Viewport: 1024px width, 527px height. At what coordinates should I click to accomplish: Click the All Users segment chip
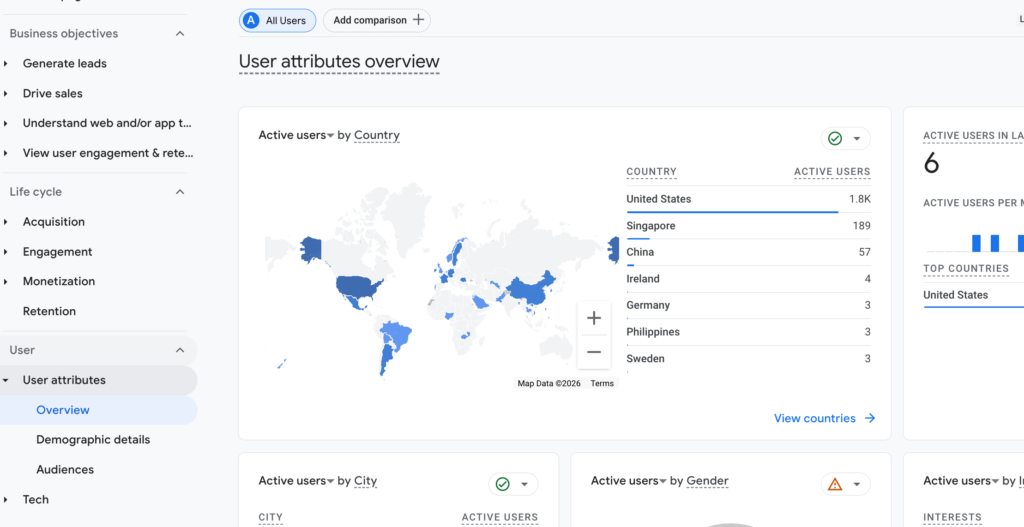[278, 20]
